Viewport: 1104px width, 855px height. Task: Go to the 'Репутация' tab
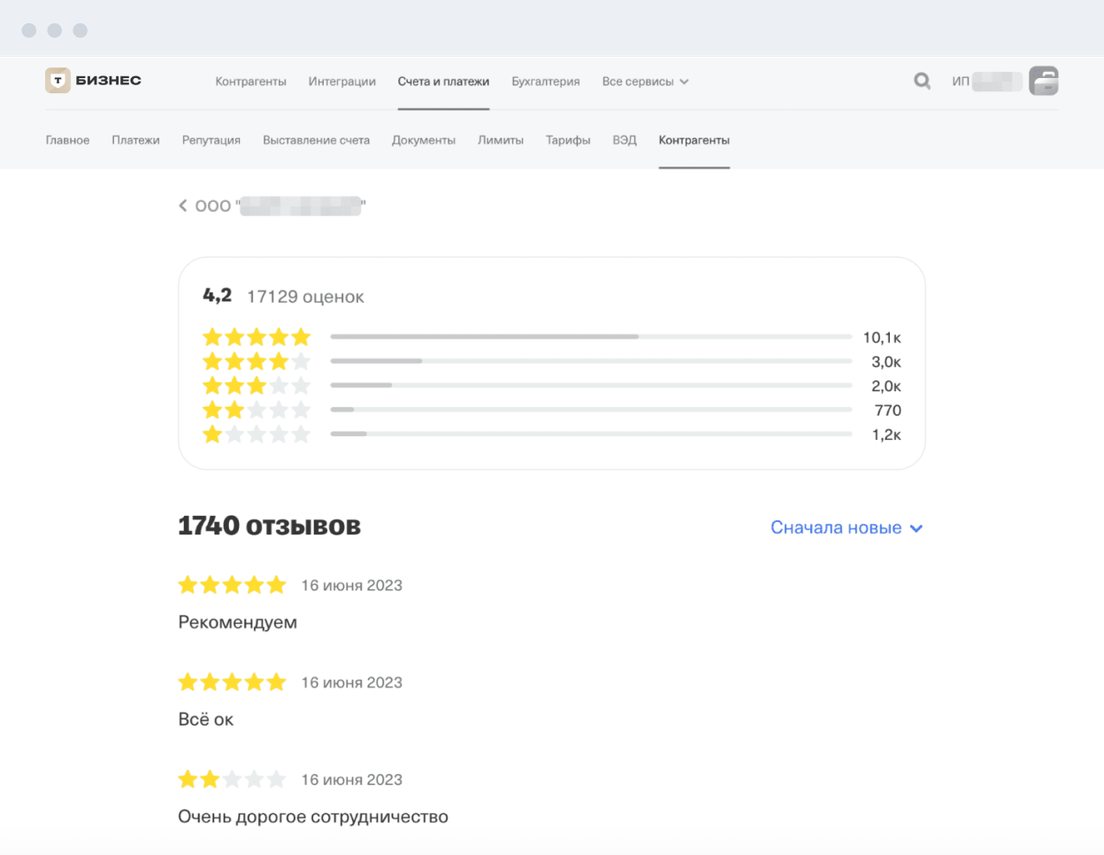click(211, 141)
